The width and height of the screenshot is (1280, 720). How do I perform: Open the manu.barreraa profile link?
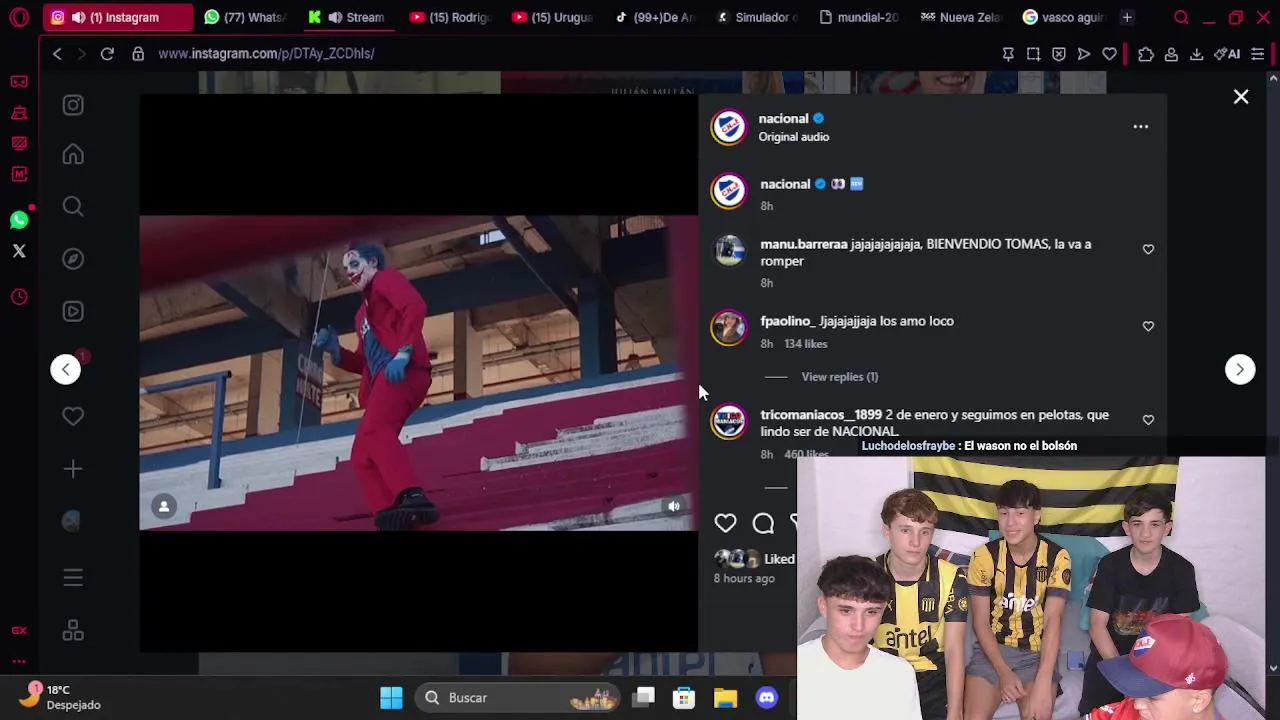(804, 244)
